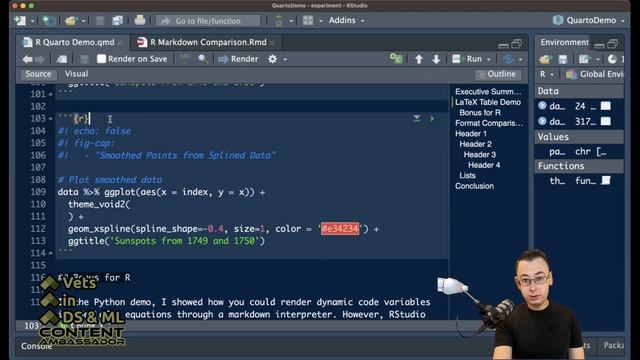Open Run options dropdown arrow

point(489,60)
